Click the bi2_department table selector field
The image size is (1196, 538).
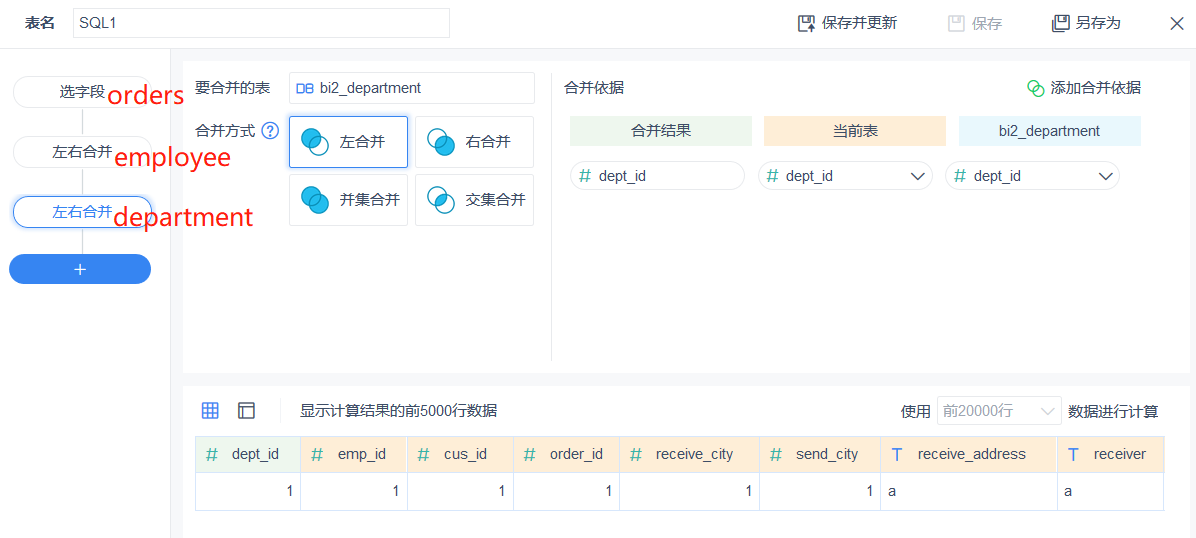click(411, 88)
